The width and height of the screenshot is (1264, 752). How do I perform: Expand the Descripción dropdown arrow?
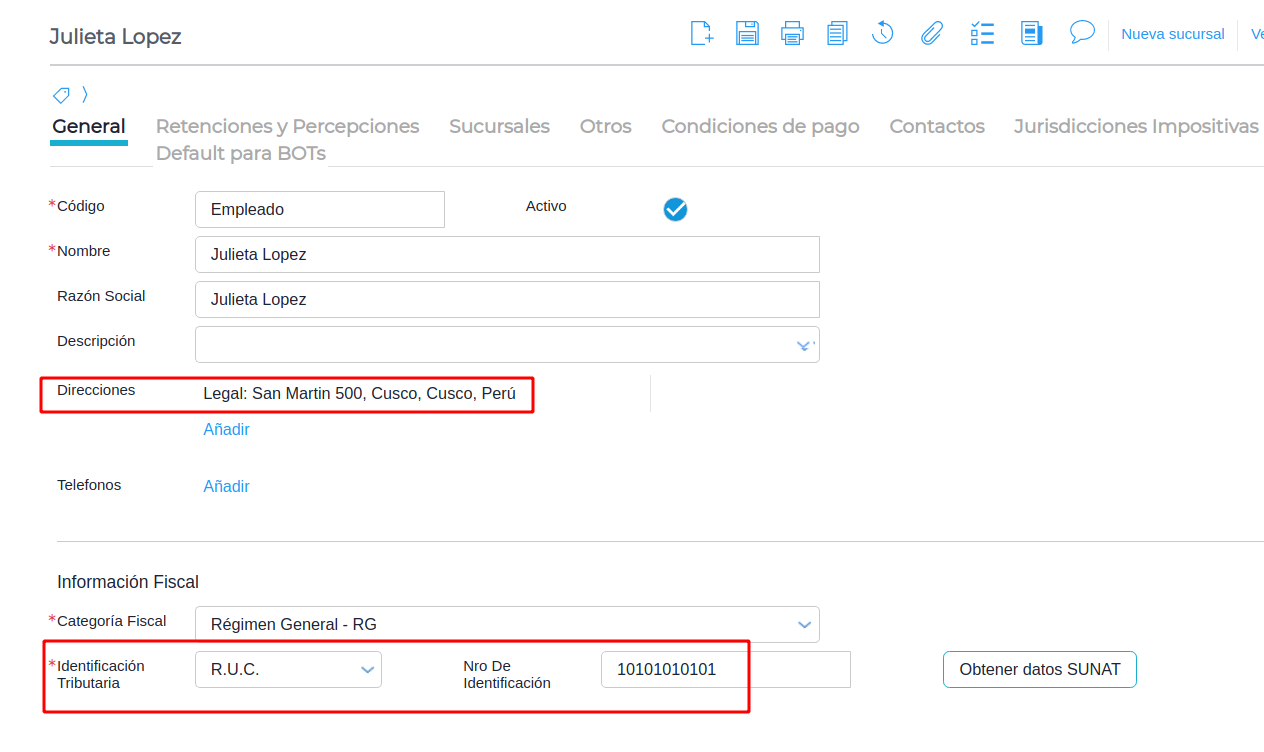(803, 345)
